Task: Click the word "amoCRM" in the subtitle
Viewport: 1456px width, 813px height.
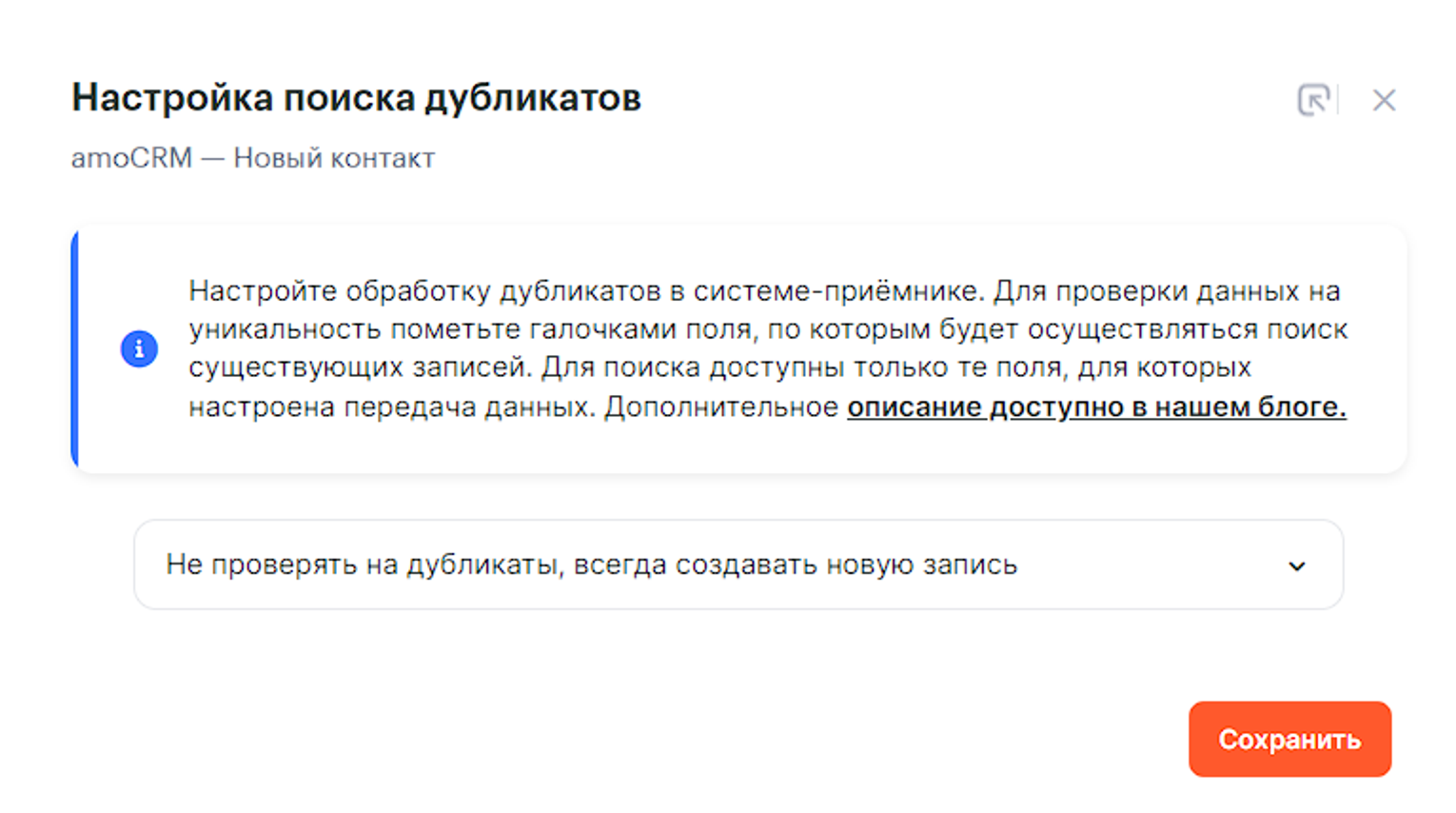Action: [131, 158]
